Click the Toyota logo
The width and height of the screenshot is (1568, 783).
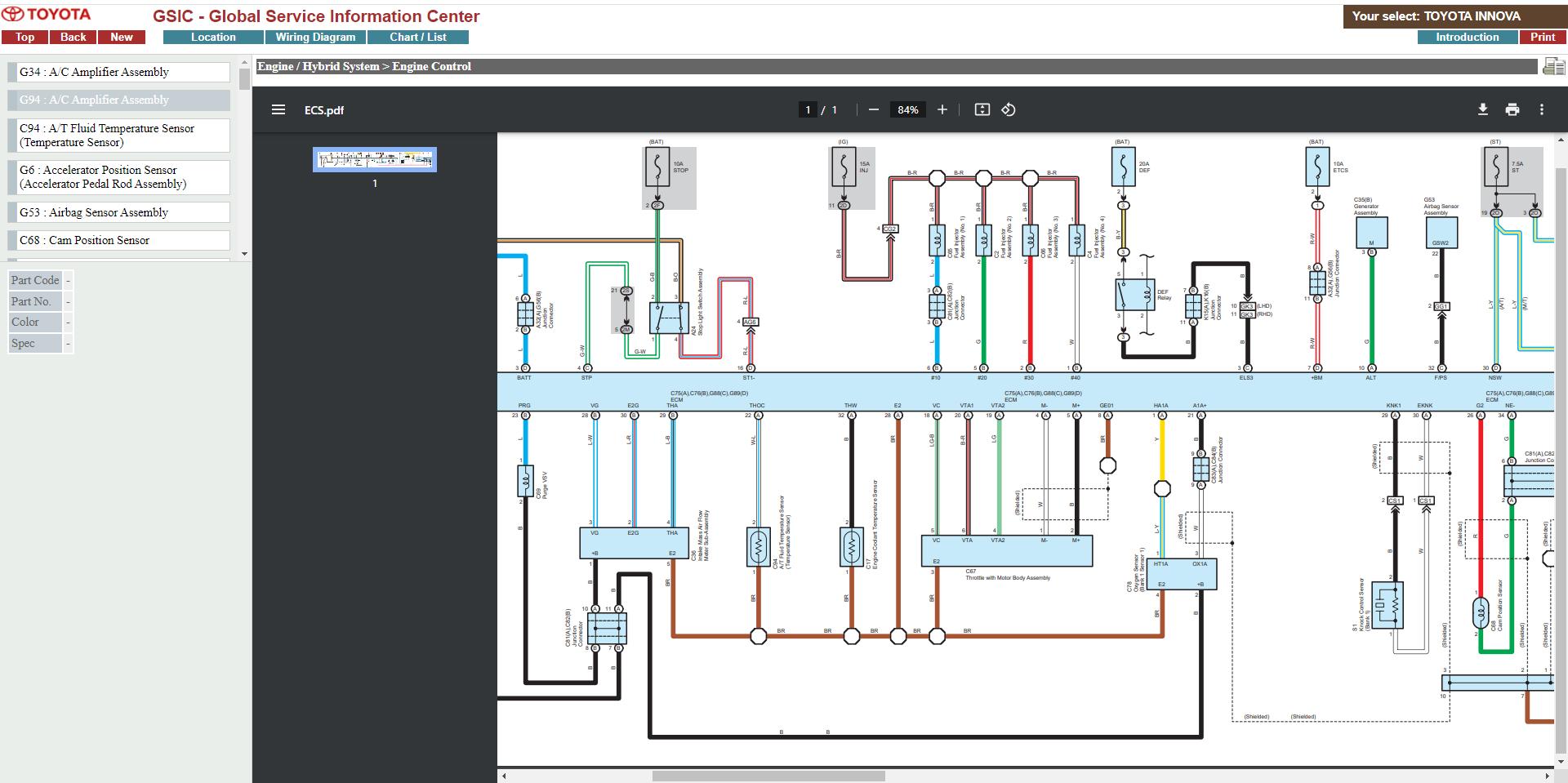click(47, 15)
